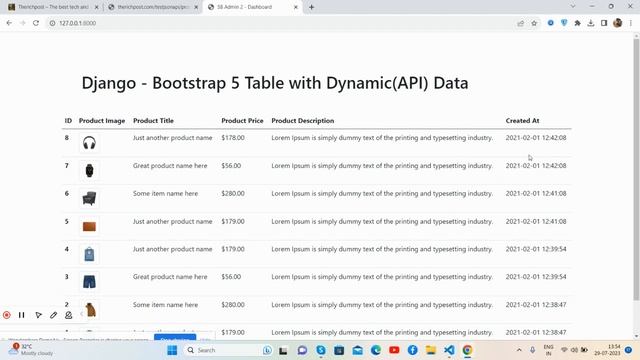This screenshot has height=360, width=640.
Task: Select the SB Admin 2 - Dashboard tab
Action: click(x=251, y=7)
